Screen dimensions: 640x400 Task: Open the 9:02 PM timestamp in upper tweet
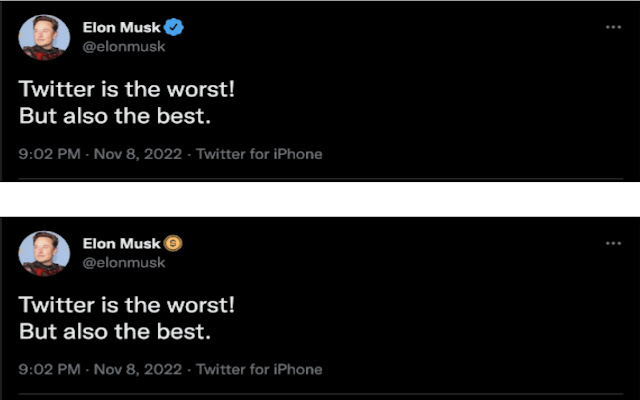tap(50, 154)
